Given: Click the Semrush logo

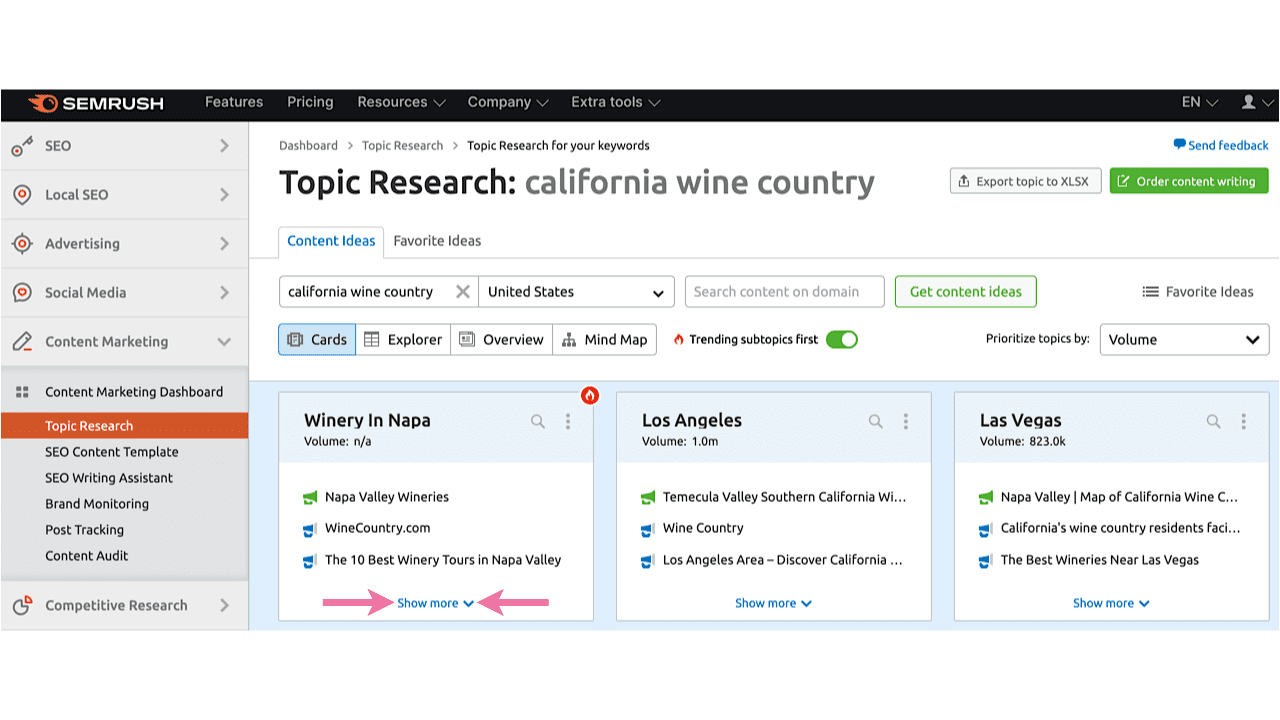Looking at the screenshot, I should click(x=96, y=102).
